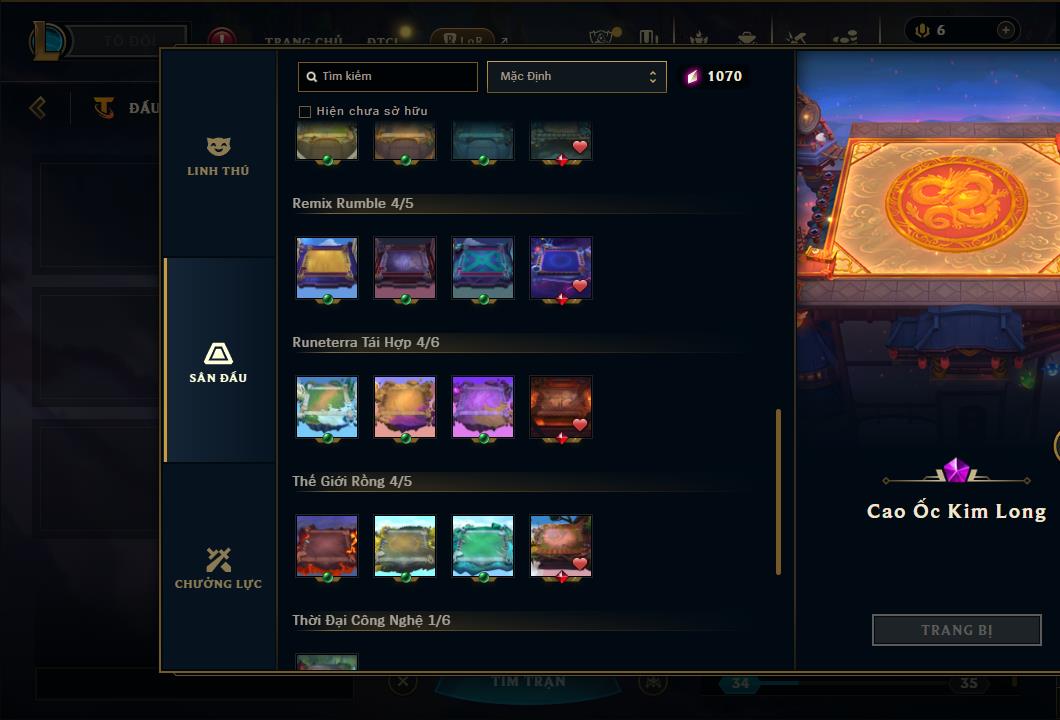Click the heart on Runeterra Tái Hợp fourth arena
This screenshot has width=1060, height=720.
(580, 425)
